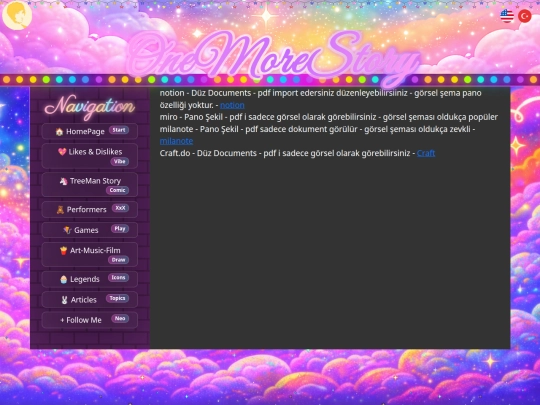This screenshot has width=540, height=405.
Task: Open the Likes & Dislikes page
Action: click(x=90, y=156)
